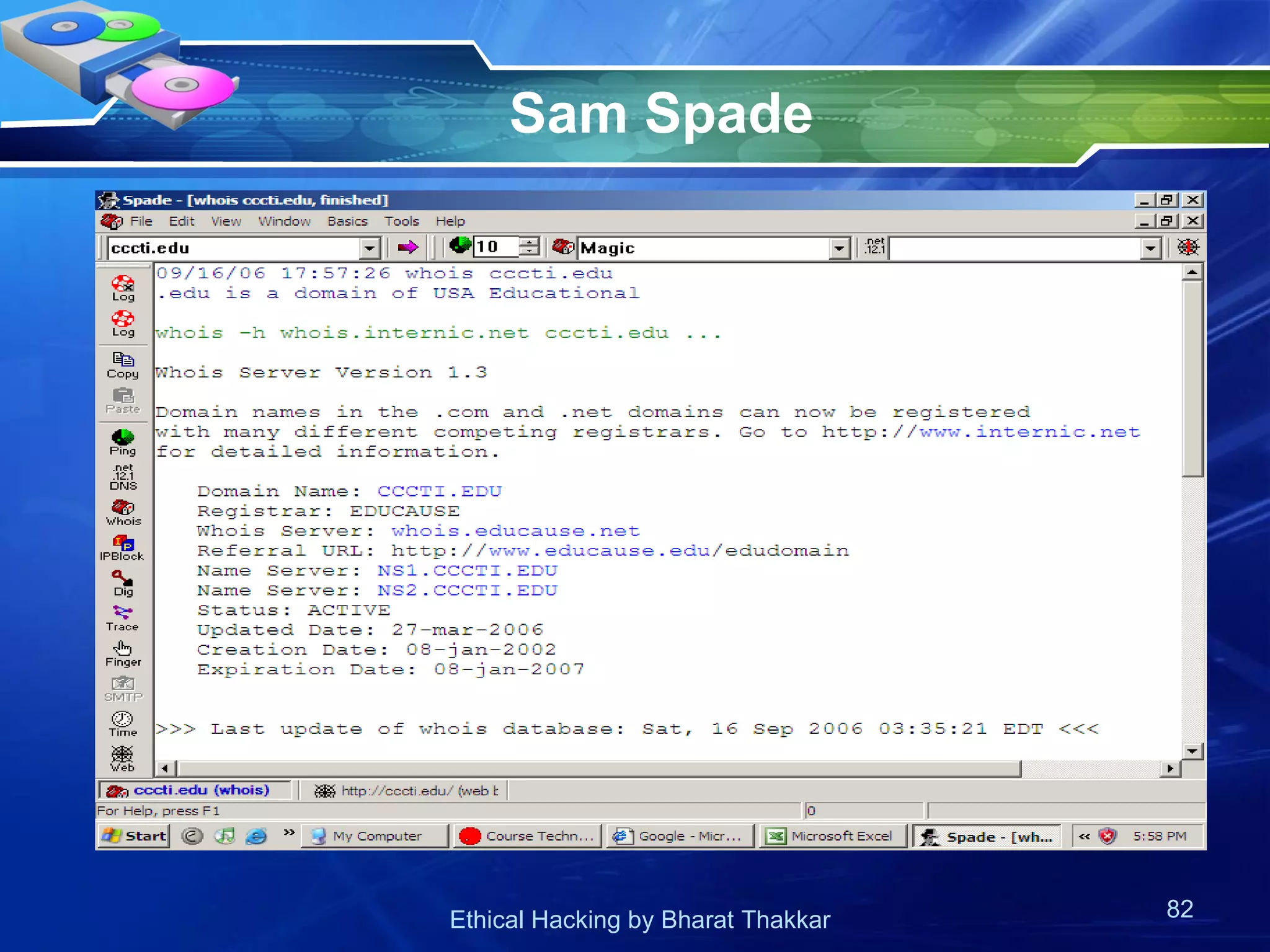Launch the Web tool from sidebar
The image size is (1270, 952).
(123, 759)
